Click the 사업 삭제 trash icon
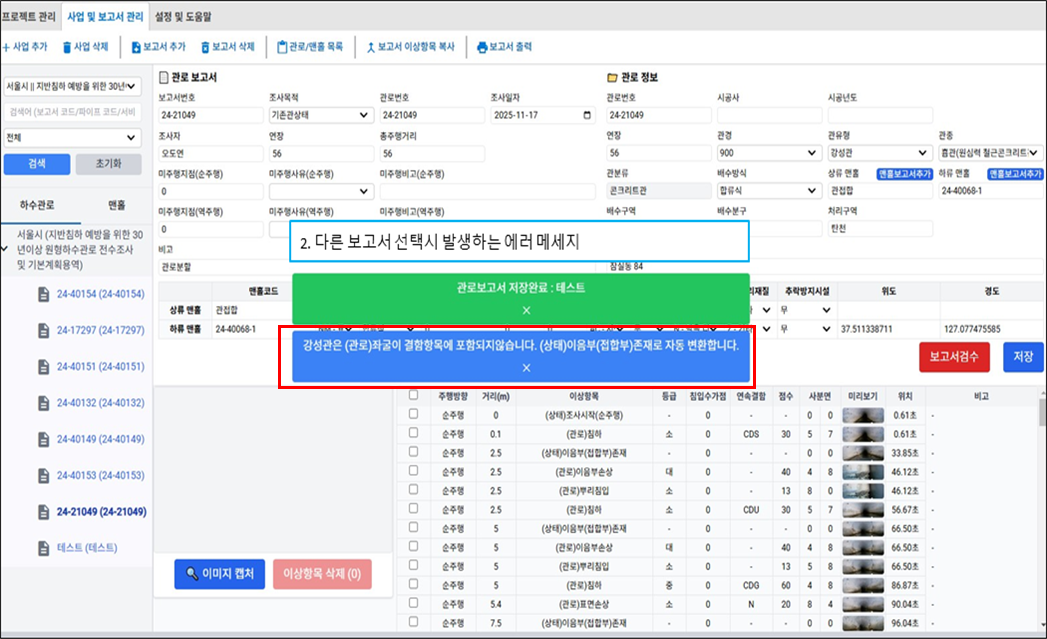The height and width of the screenshot is (639, 1047). (67, 47)
